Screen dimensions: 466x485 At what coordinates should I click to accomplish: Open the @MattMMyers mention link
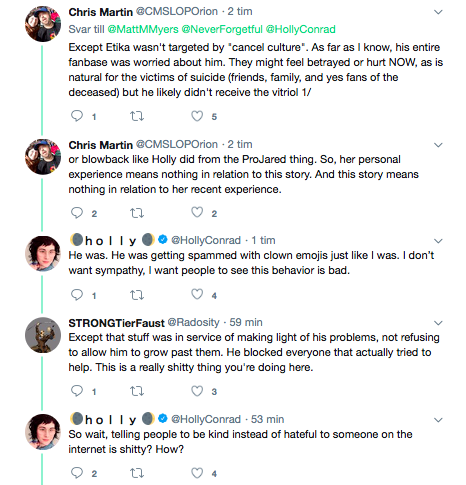[x=143, y=29]
